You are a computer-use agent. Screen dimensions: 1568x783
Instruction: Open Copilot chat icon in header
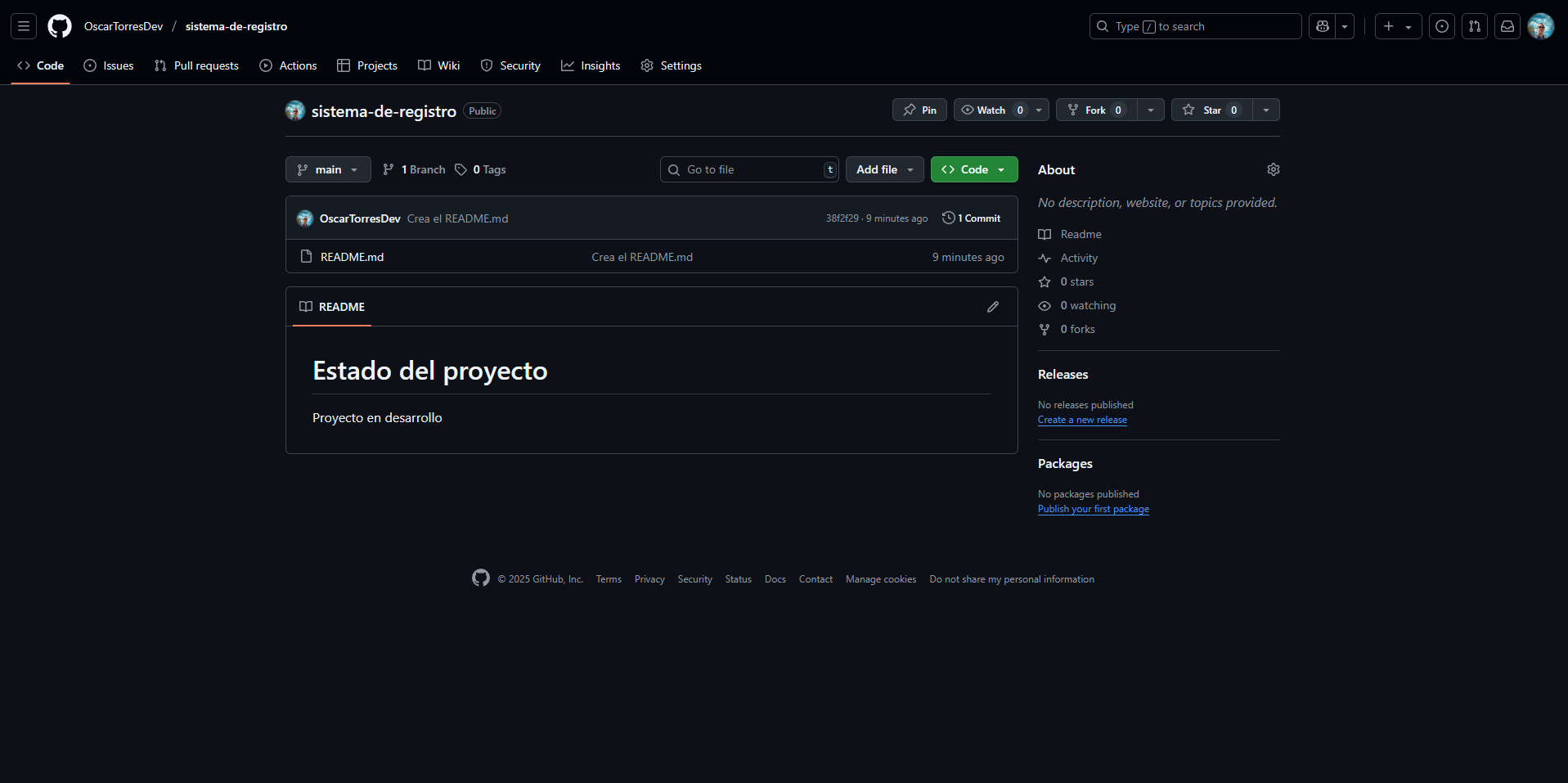[1322, 26]
